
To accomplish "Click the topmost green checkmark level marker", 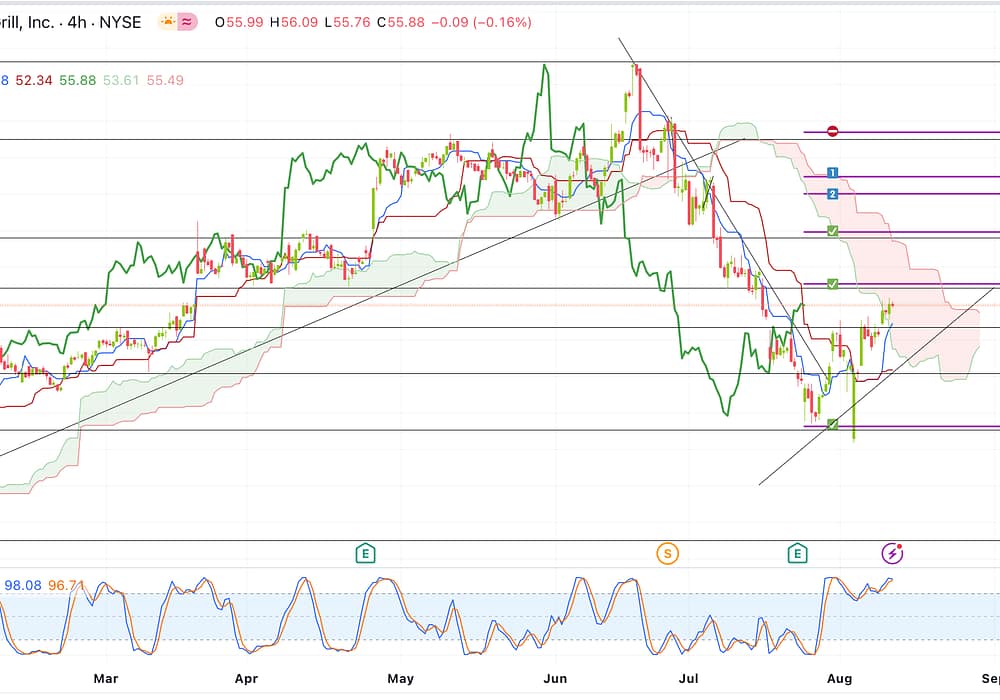I will (x=833, y=232).
